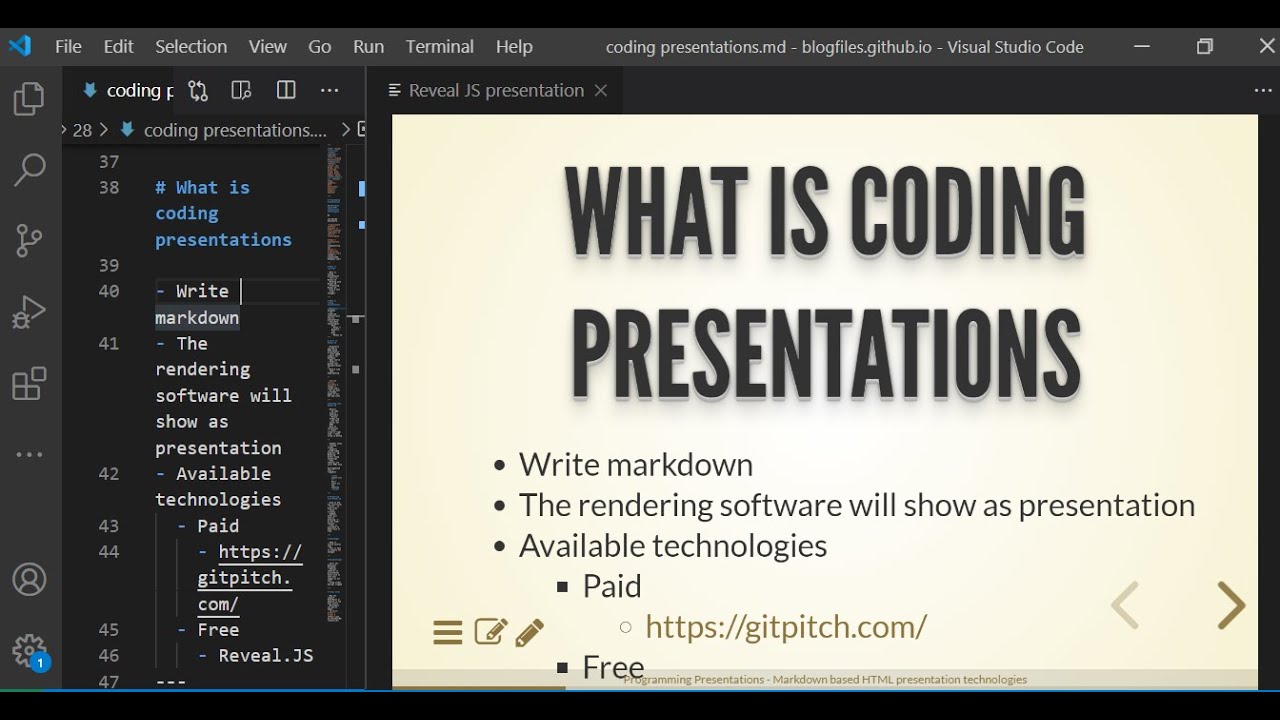Click '- Free' in the editor
Image resolution: width=1280 pixels, height=720 pixels.
click(208, 629)
